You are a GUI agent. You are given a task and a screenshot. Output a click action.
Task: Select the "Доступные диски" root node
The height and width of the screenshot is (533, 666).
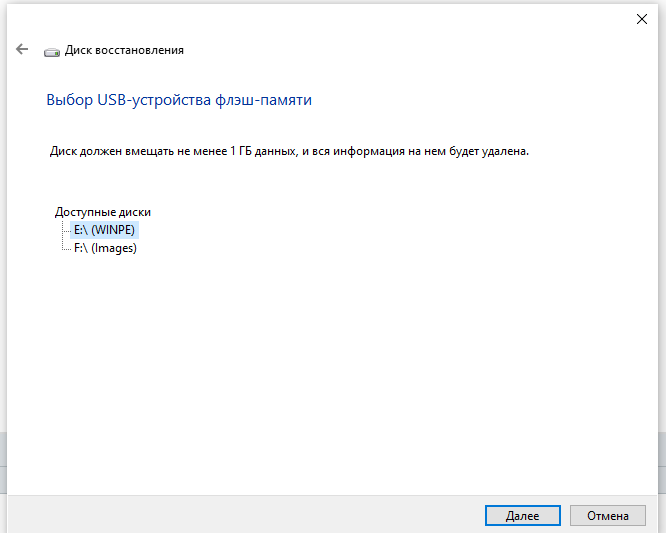click(x=103, y=212)
